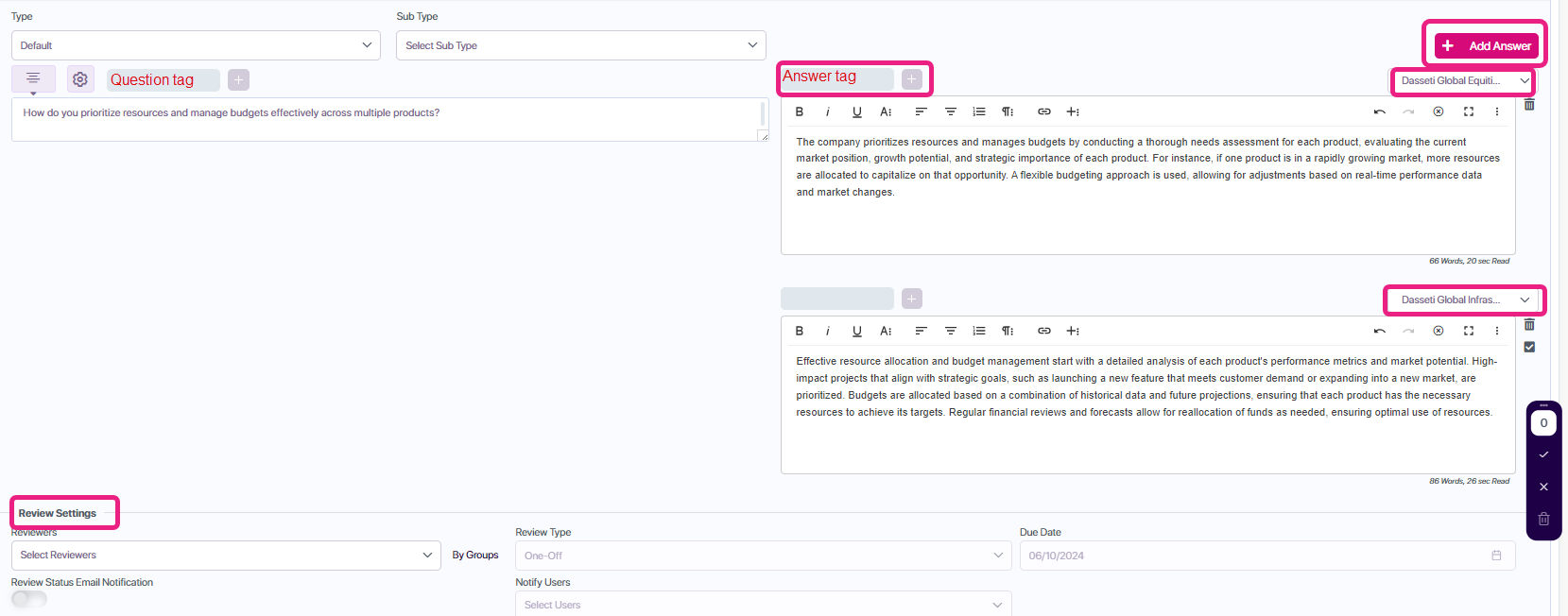
Task: Open more options in Infrastructure answer editor
Action: click(x=1497, y=331)
